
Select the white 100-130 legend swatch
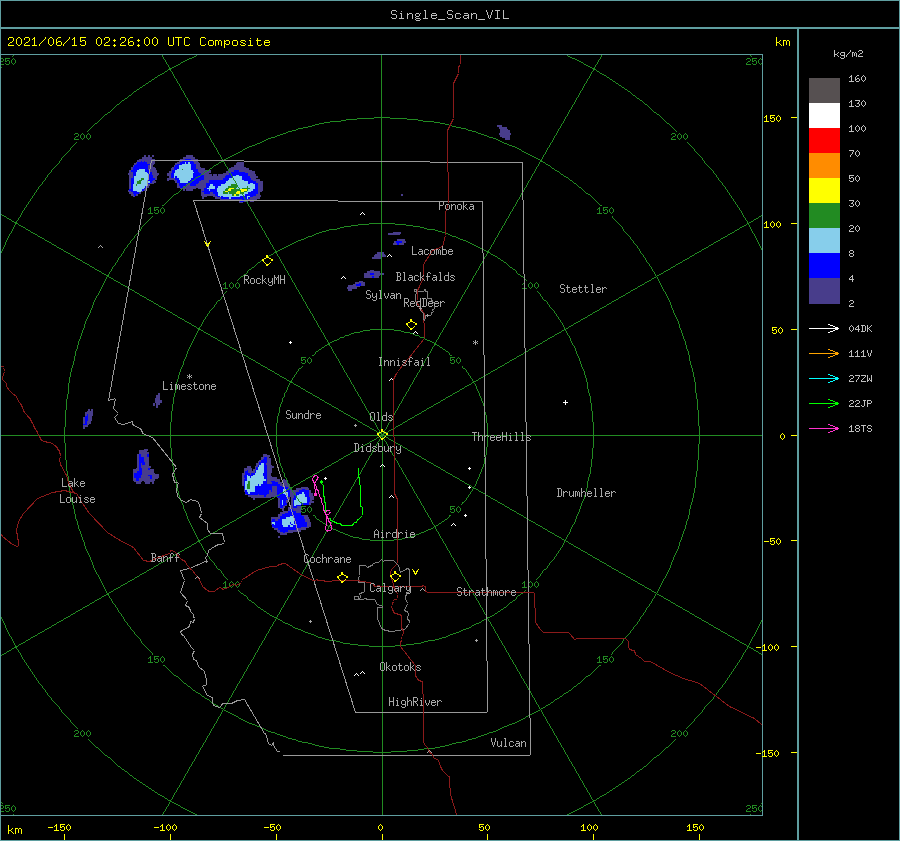824,116
